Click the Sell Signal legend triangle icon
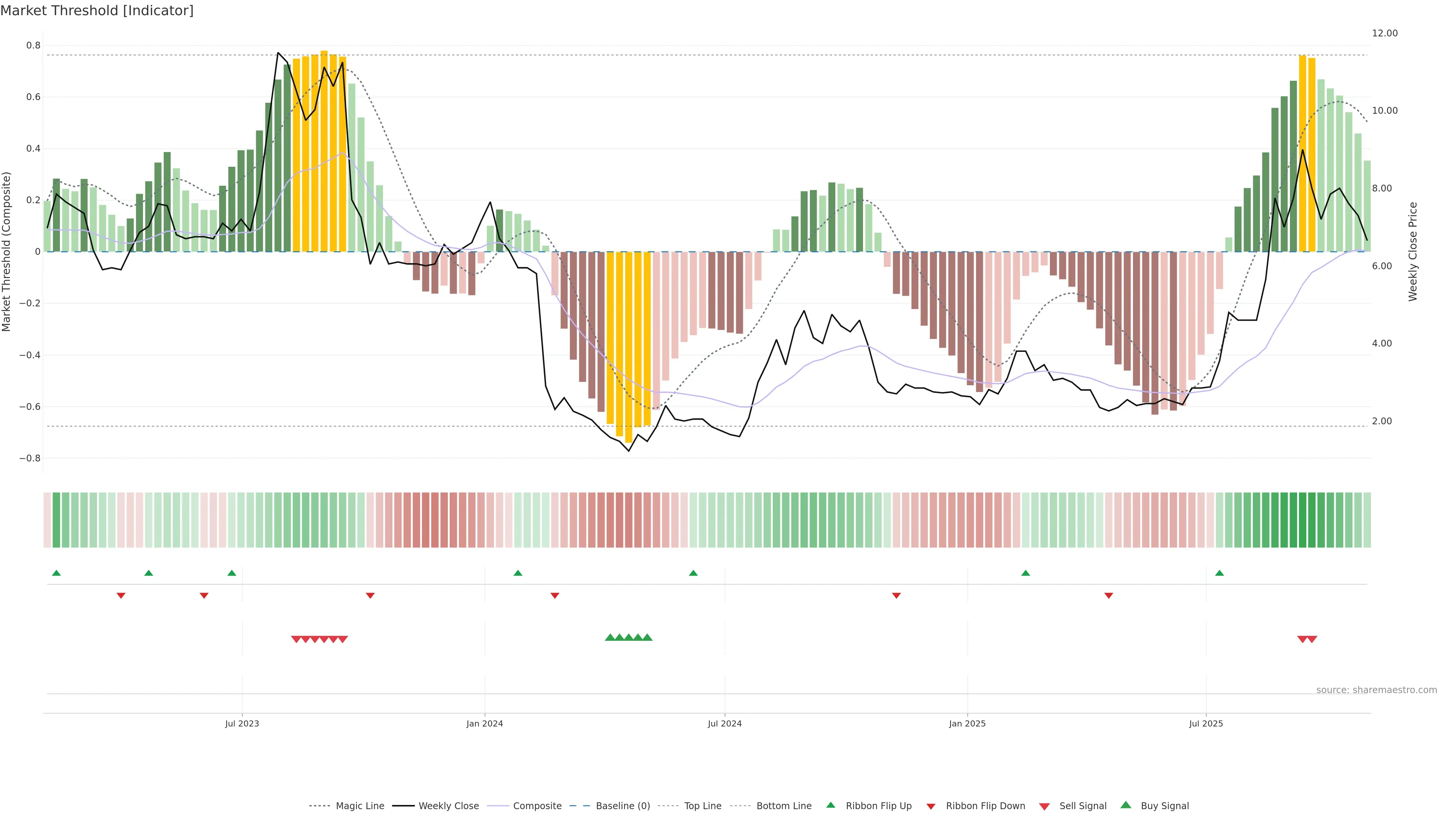This screenshot has width=1456, height=819. coord(1045,806)
